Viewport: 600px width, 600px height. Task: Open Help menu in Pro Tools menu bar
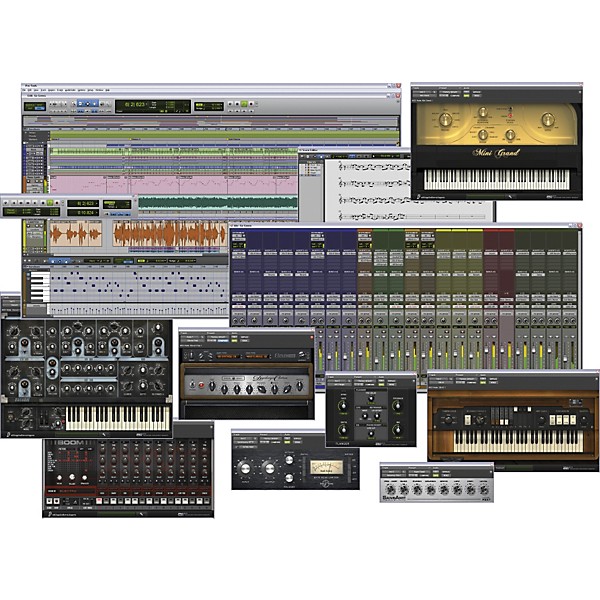[108, 90]
